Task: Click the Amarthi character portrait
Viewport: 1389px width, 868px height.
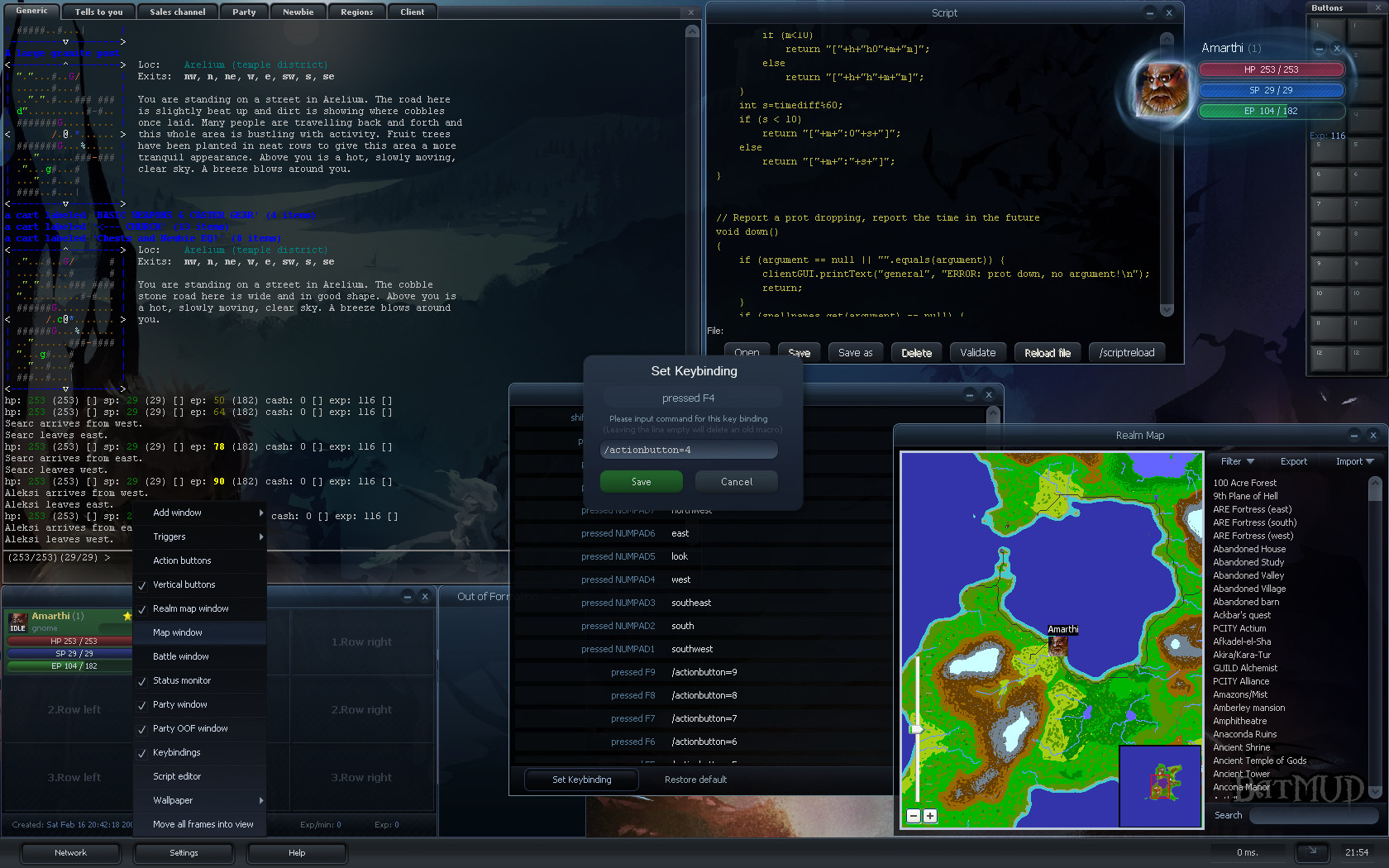Action: tap(1162, 91)
